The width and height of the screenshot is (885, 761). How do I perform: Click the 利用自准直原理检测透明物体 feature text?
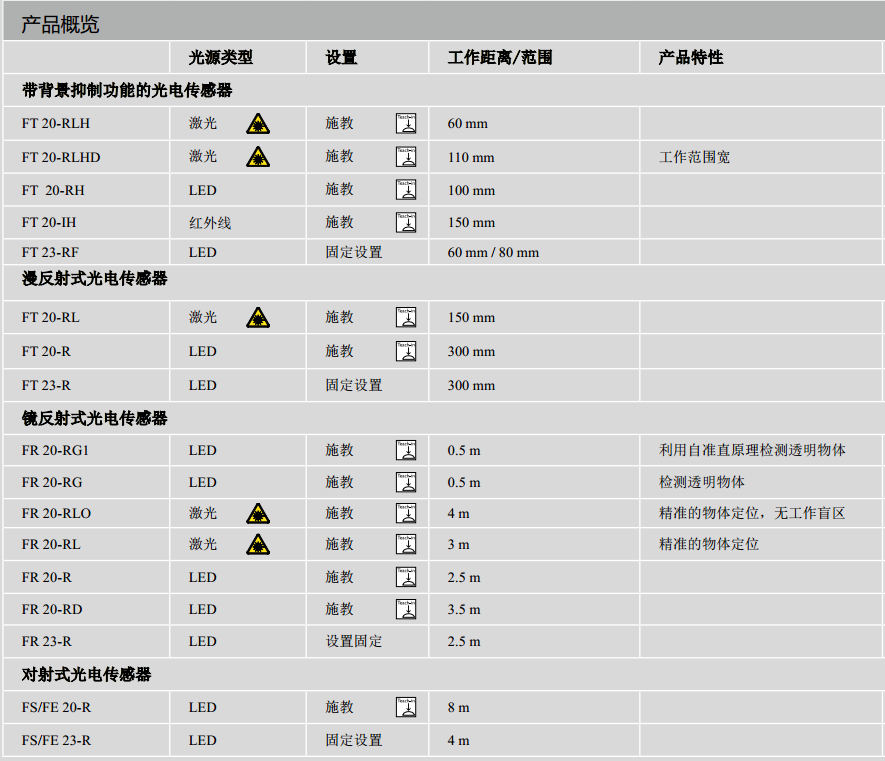[x=751, y=450]
